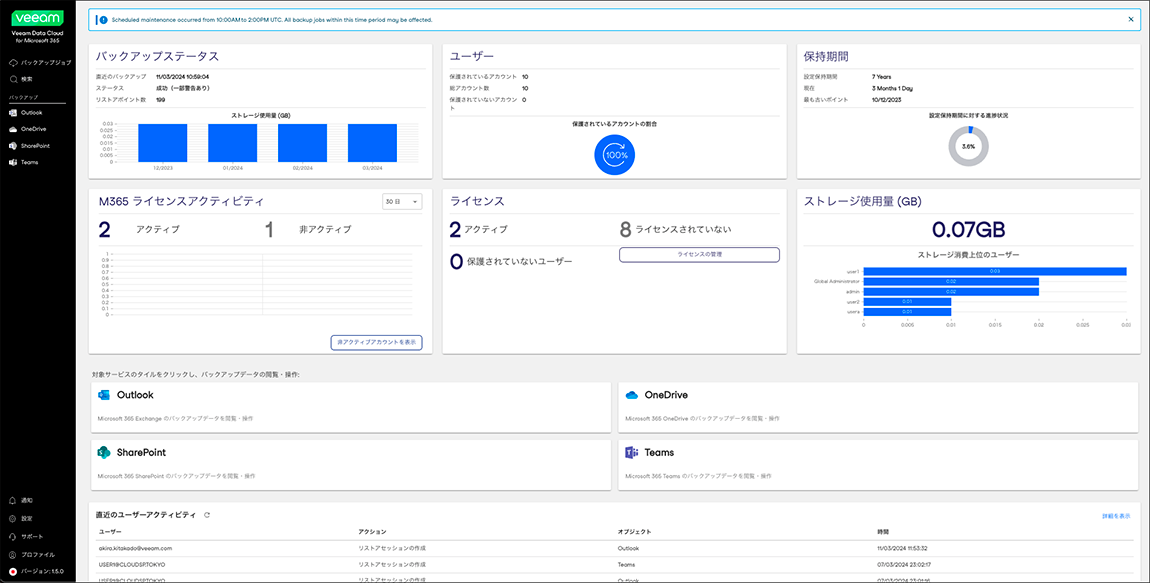Click user1 storage consumption bar

click(x=995, y=271)
